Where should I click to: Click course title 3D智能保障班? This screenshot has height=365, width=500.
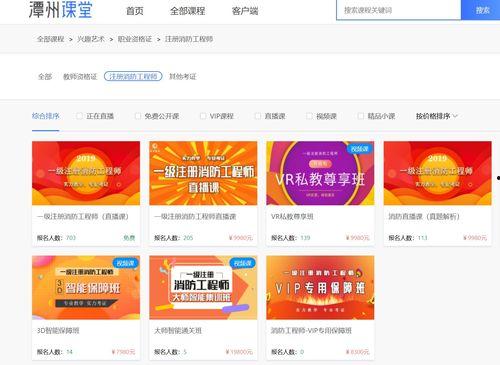[x=58, y=331]
